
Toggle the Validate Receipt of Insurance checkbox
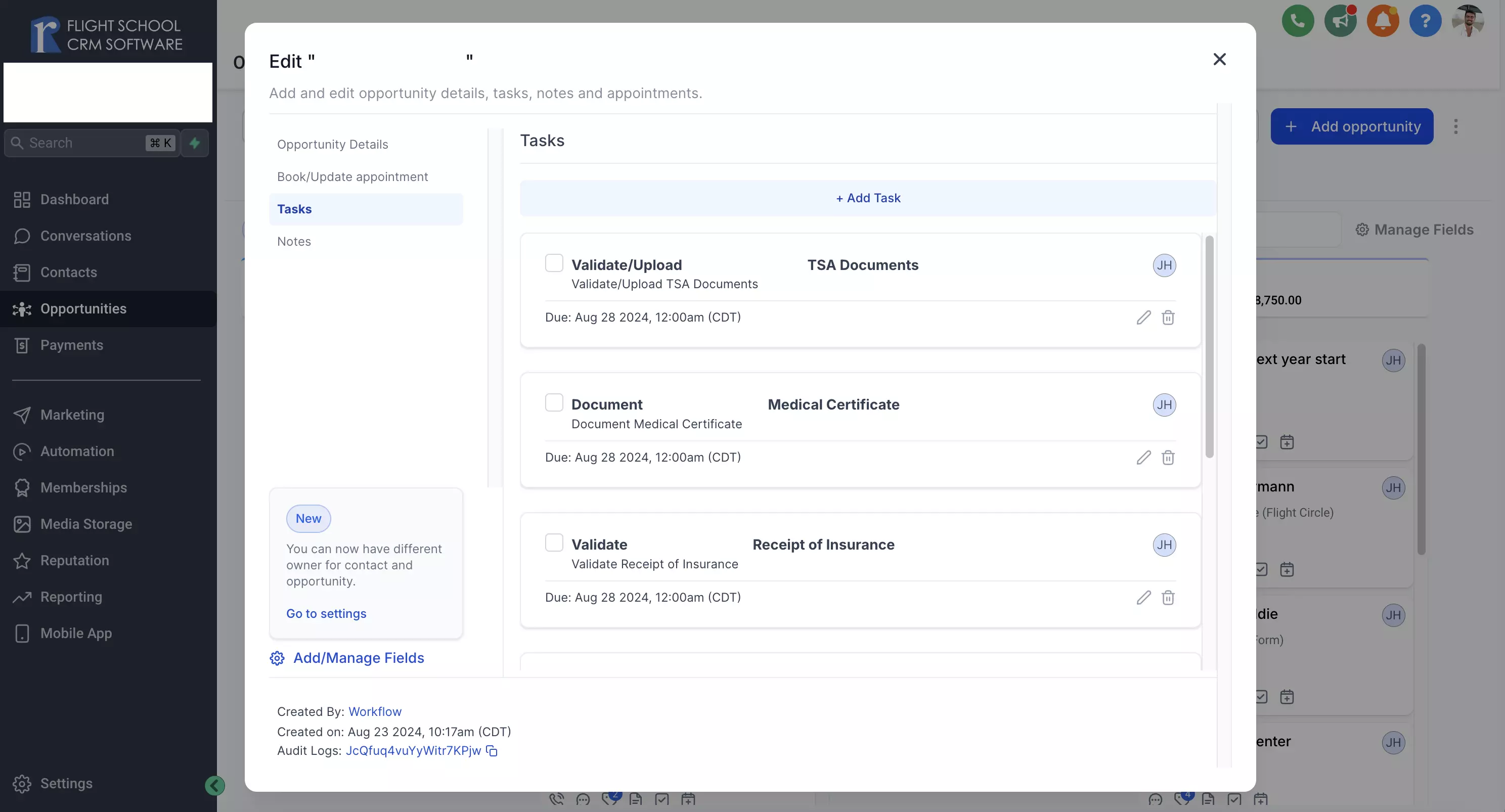click(554, 545)
